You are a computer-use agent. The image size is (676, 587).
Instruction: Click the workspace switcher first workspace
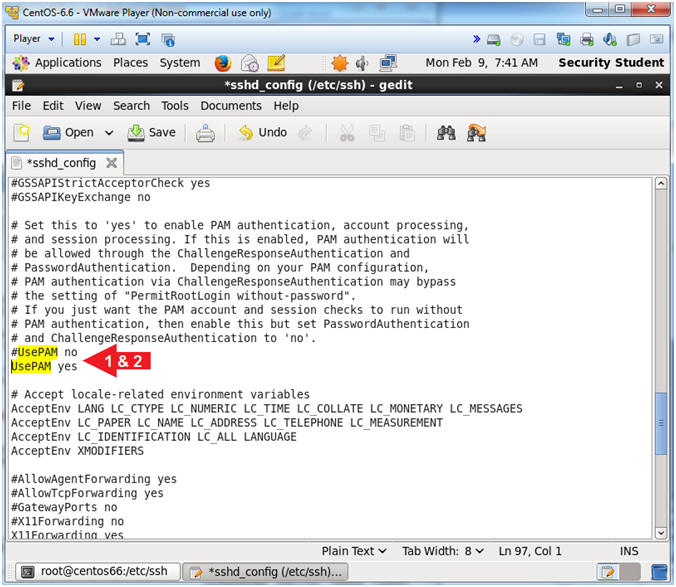pos(608,572)
